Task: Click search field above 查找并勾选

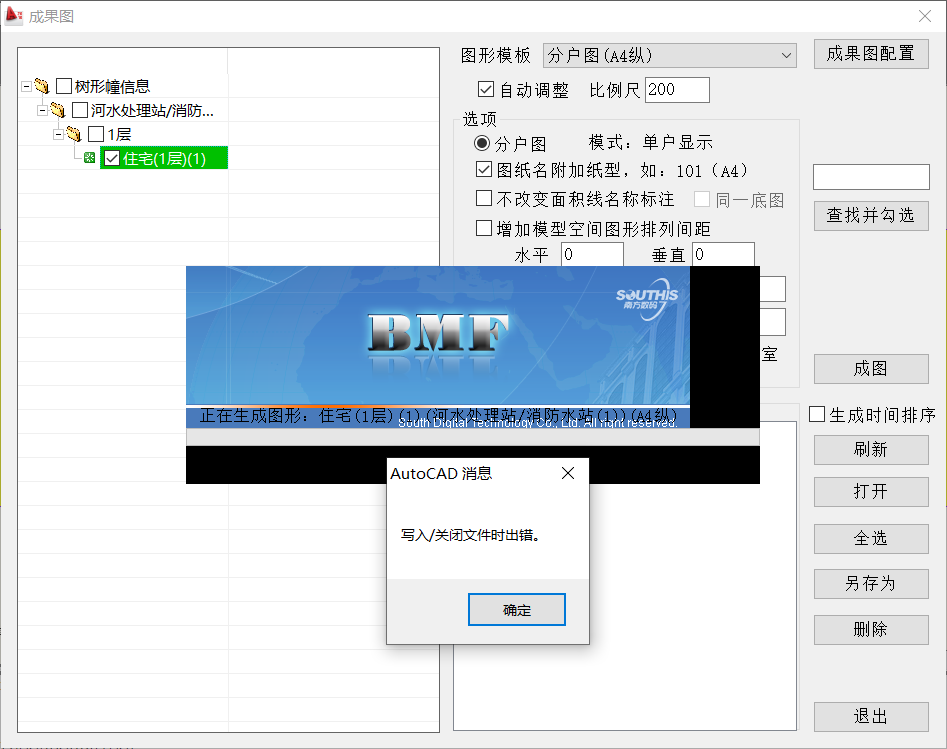Action: pos(871,177)
